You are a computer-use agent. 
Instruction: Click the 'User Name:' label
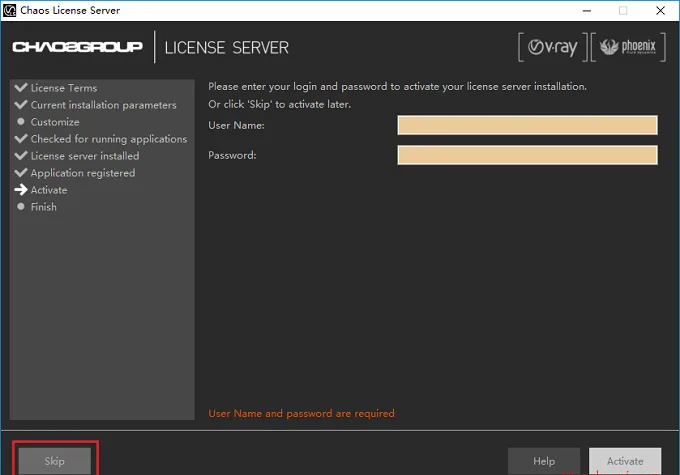point(236,125)
